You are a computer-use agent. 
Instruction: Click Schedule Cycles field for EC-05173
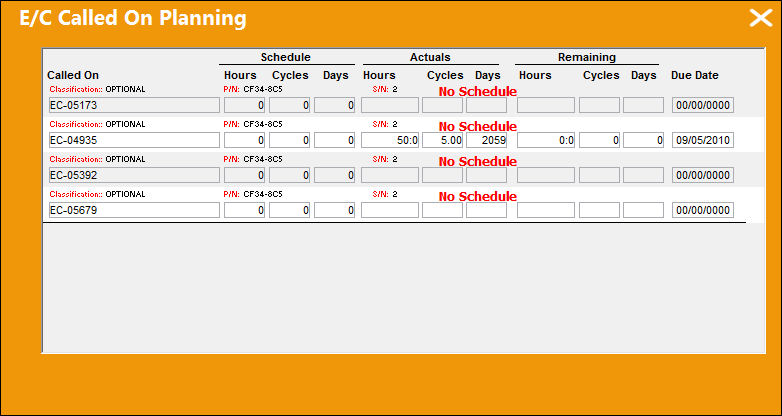[x=289, y=105]
